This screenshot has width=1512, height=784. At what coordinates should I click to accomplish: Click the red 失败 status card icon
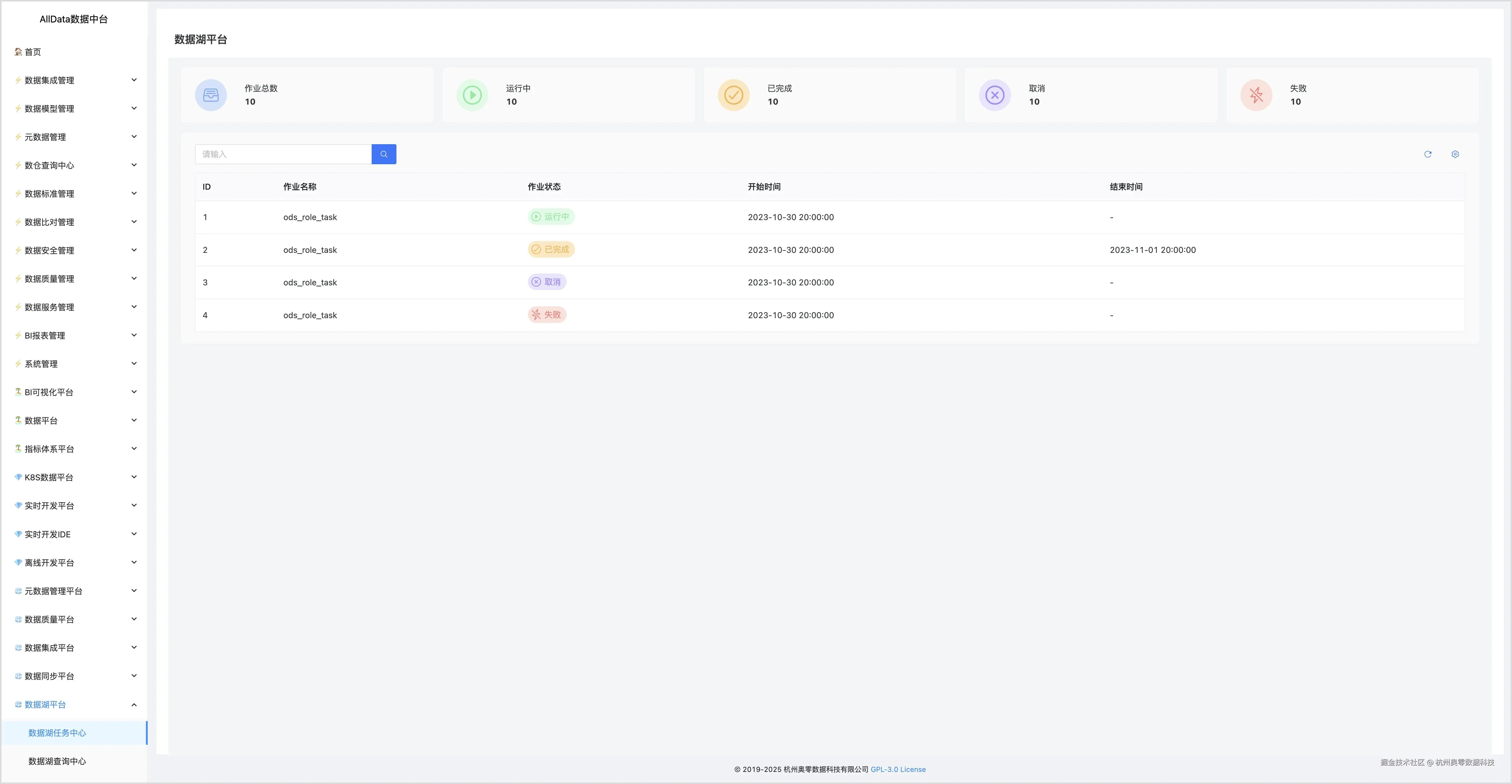[1256, 95]
